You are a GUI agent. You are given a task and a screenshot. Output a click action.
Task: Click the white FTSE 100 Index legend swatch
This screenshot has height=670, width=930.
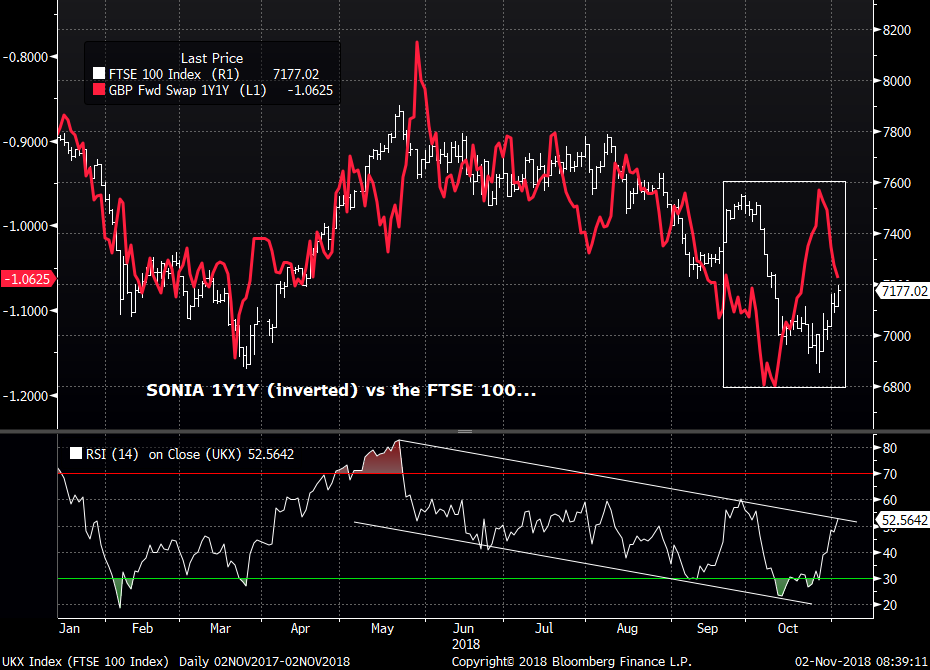coord(98,74)
